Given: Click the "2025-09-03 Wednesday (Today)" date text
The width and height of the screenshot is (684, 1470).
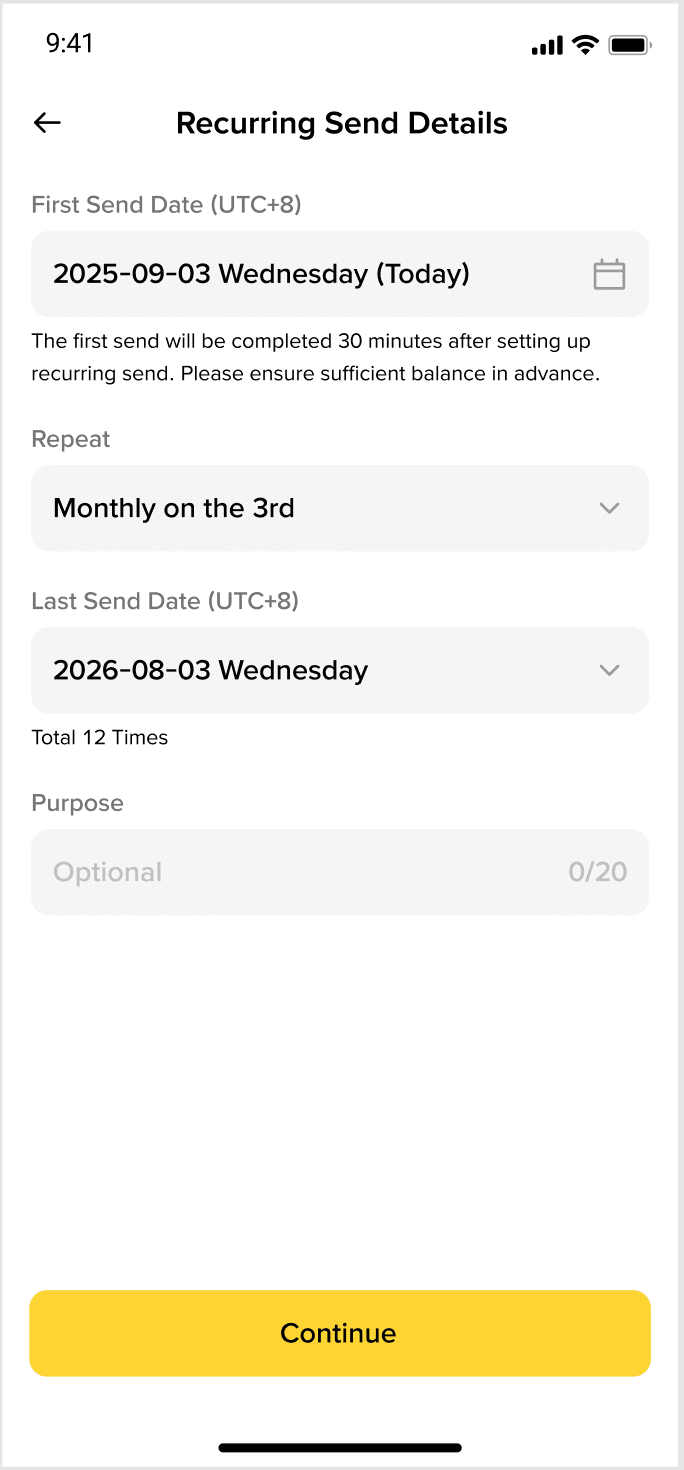Looking at the screenshot, I should (261, 274).
